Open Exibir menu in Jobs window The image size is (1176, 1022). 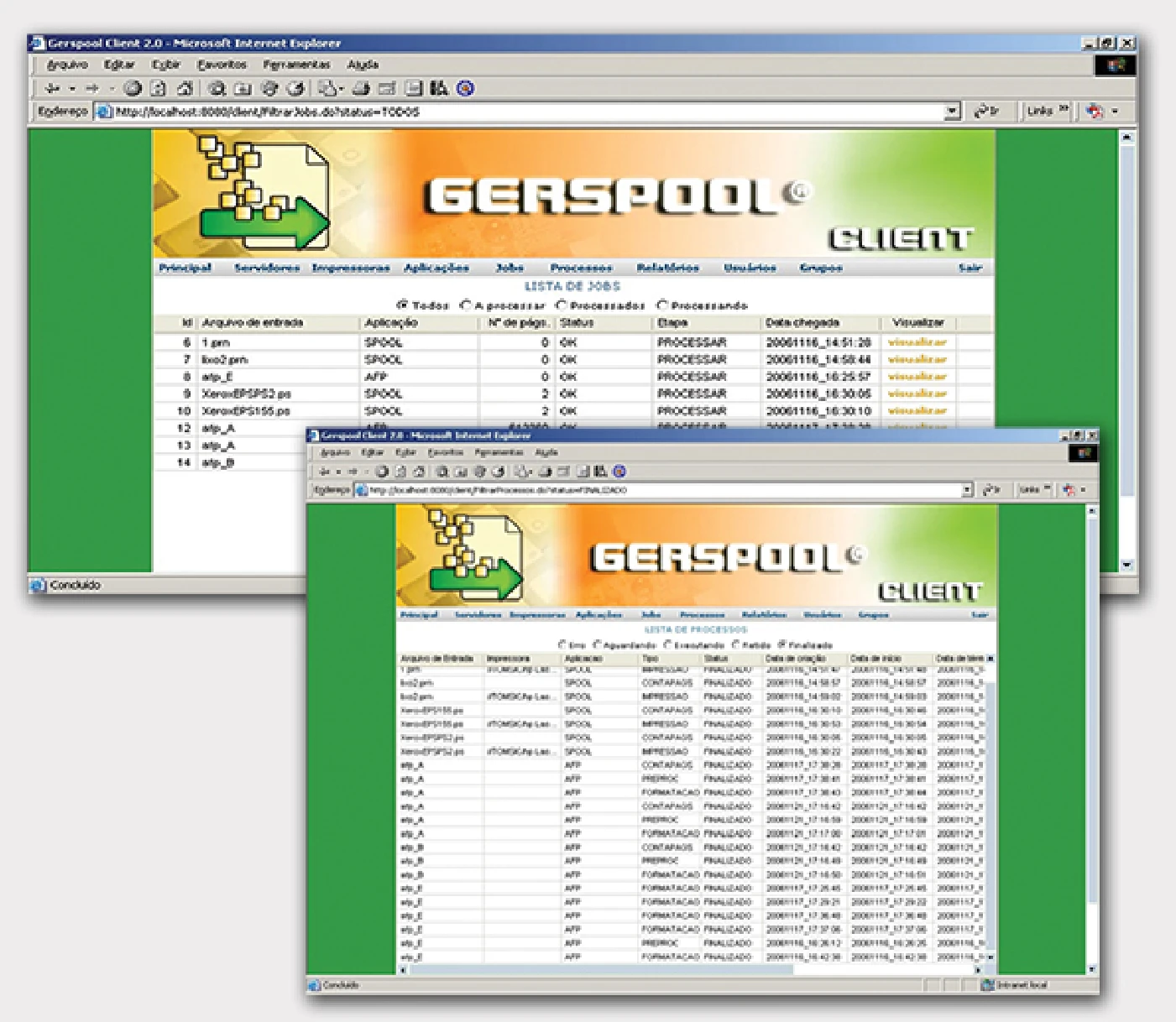[x=166, y=65]
